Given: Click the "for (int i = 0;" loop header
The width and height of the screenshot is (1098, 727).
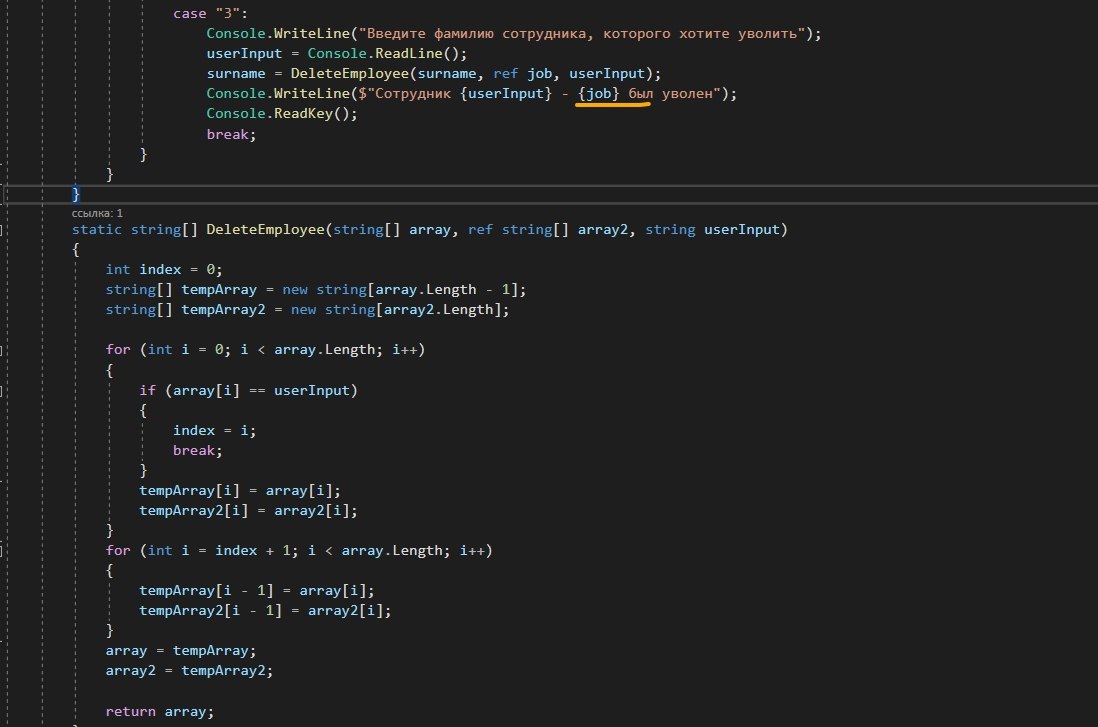Looking at the screenshot, I should tap(265, 349).
